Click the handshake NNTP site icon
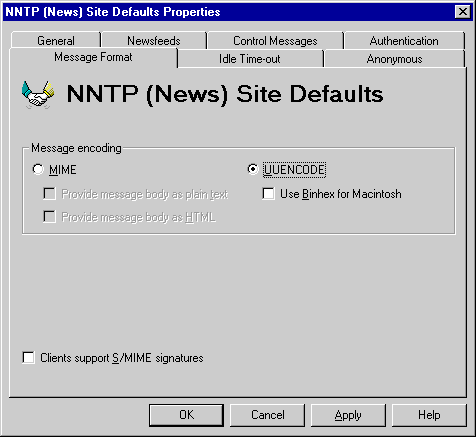 pyautogui.click(x=38, y=94)
